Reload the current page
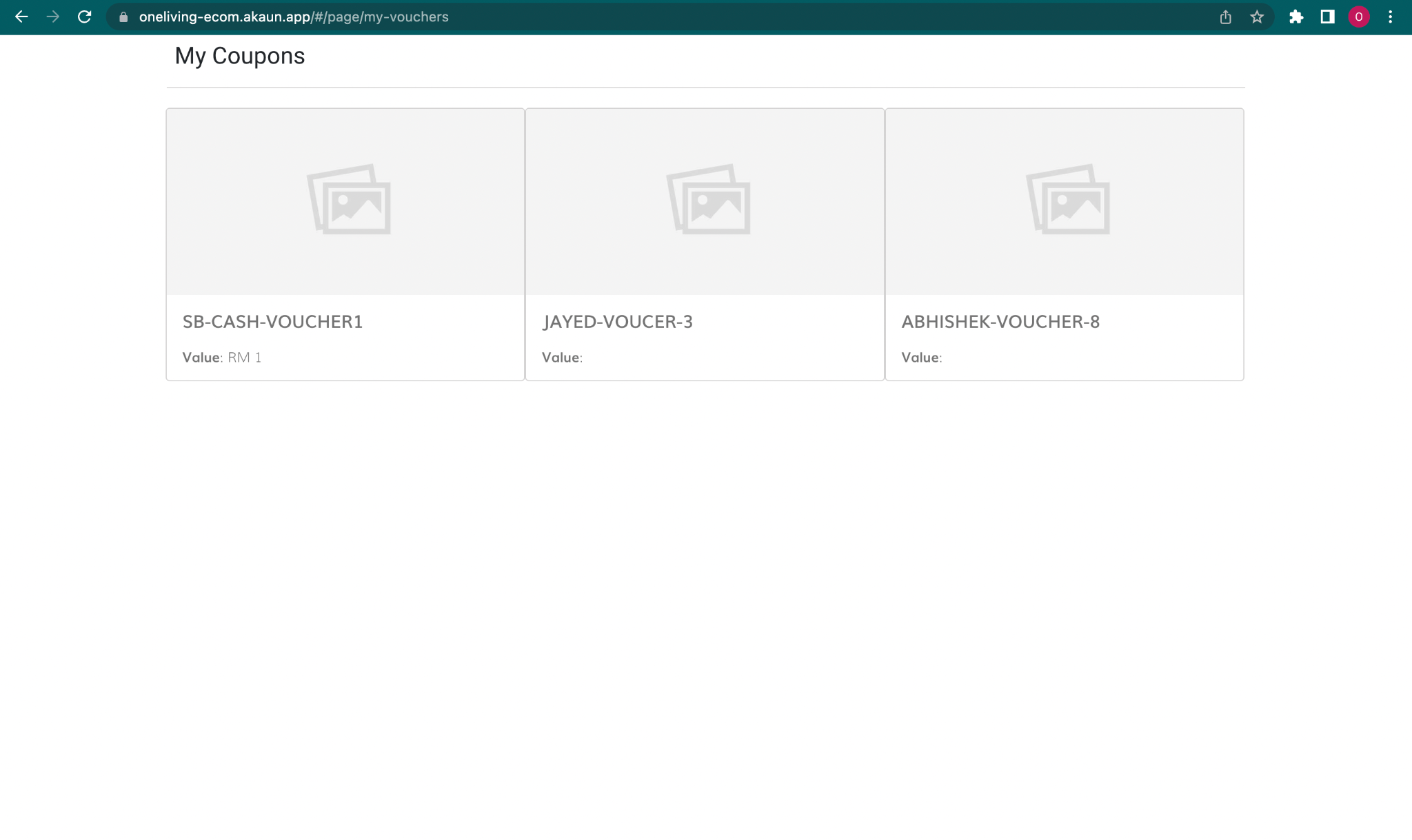This screenshot has width=1412, height=840. pos(85,17)
